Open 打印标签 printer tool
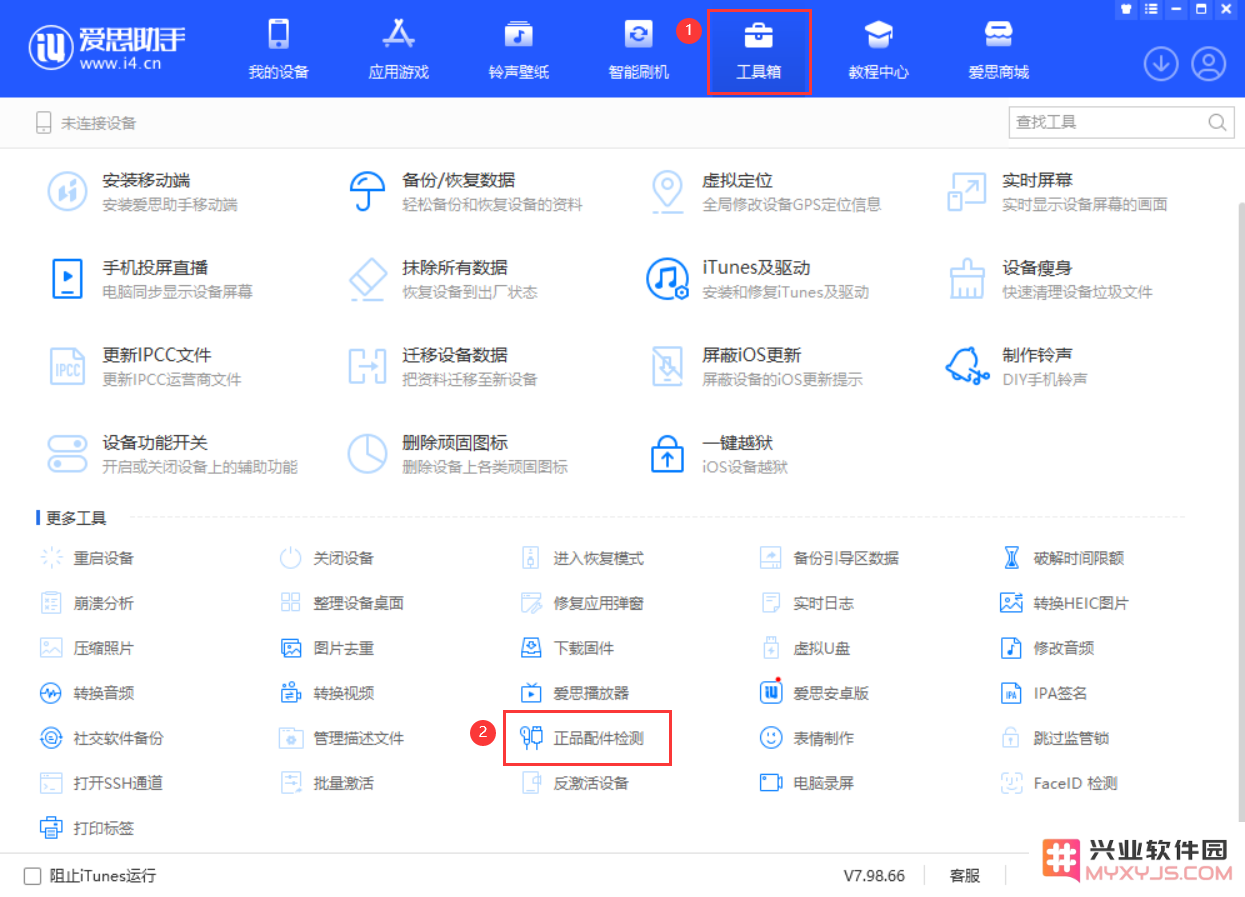Image resolution: width=1245 pixels, height=897 pixels. coord(87,828)
